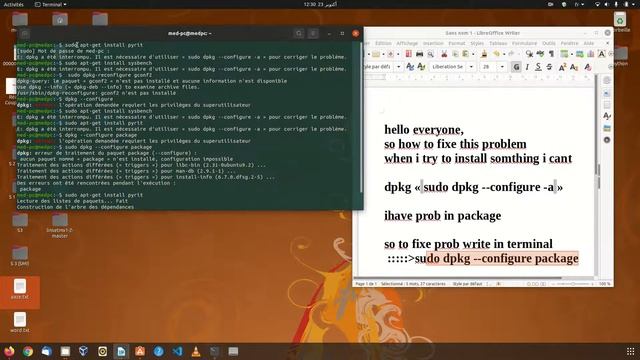Open the Terminal hamburger menu button
This screenshot has width=640, height=360.
tap(313, 33)
